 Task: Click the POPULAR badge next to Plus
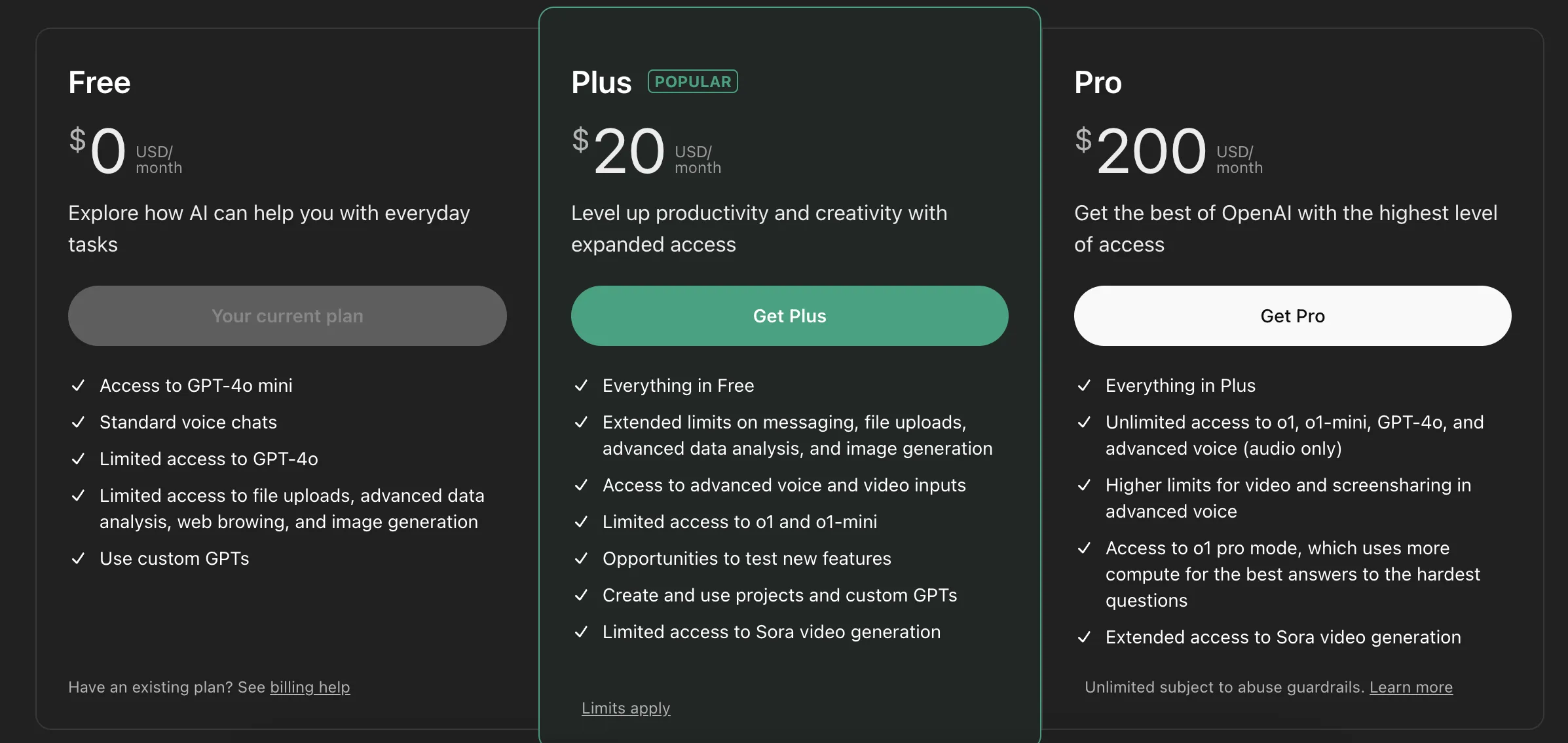pyautogui.click(x=692, y=82)
